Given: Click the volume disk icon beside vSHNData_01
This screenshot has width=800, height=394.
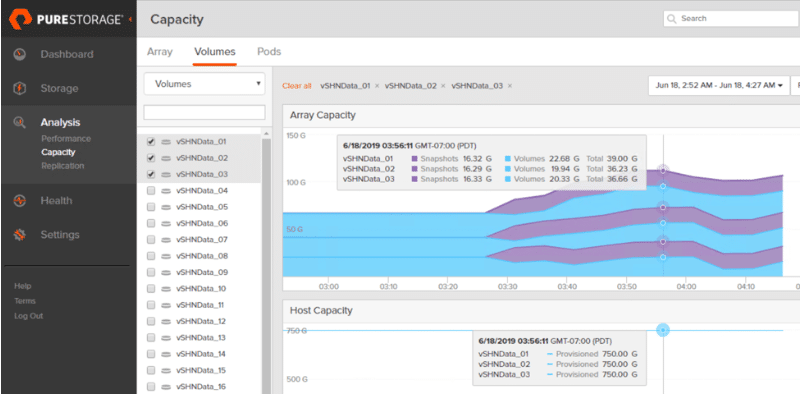Looking at the screenshot, I should [x=166, y=142].
